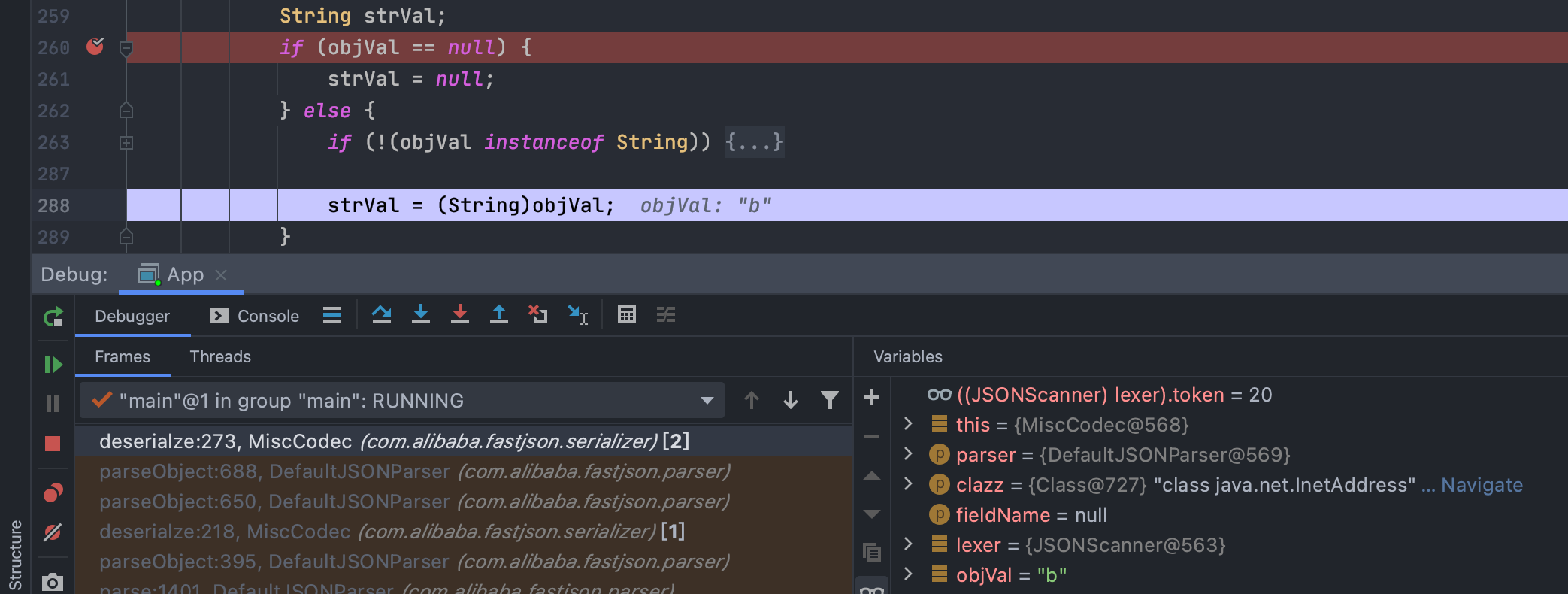
Task: Click Show Execution Point icon
Action: [x=332, y=315]
